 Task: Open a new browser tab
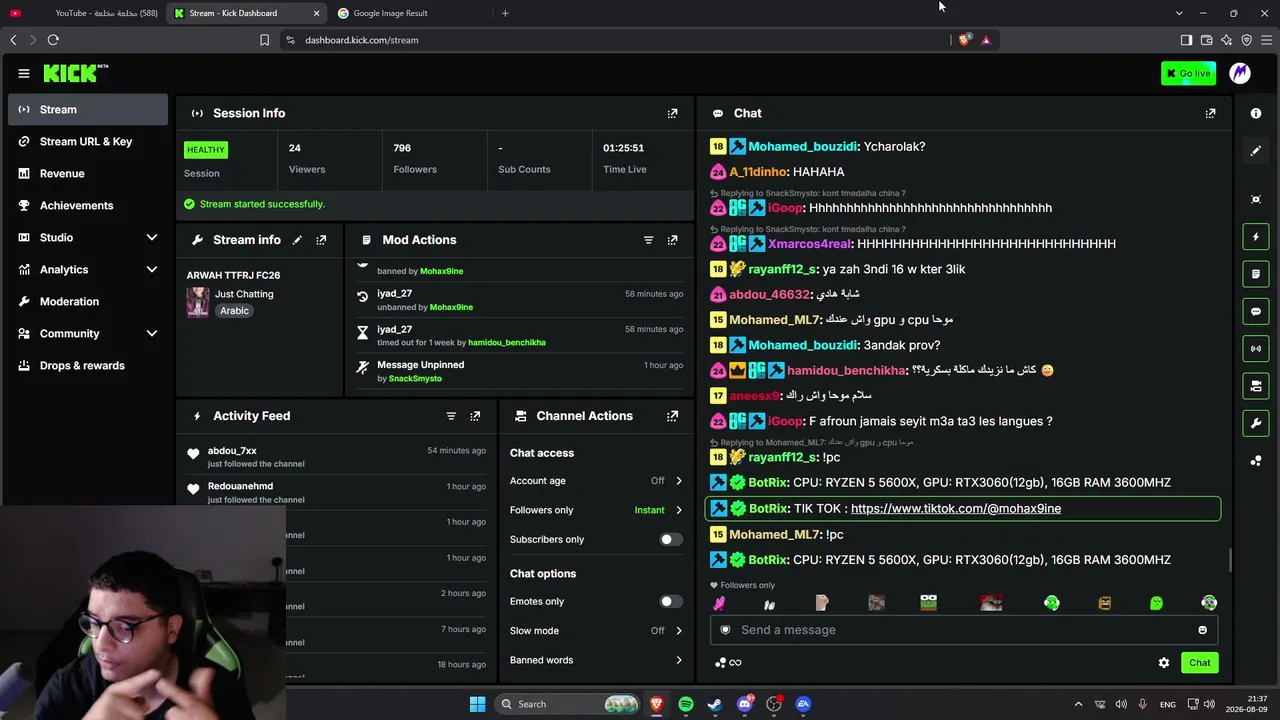click(x=505, y=13)
